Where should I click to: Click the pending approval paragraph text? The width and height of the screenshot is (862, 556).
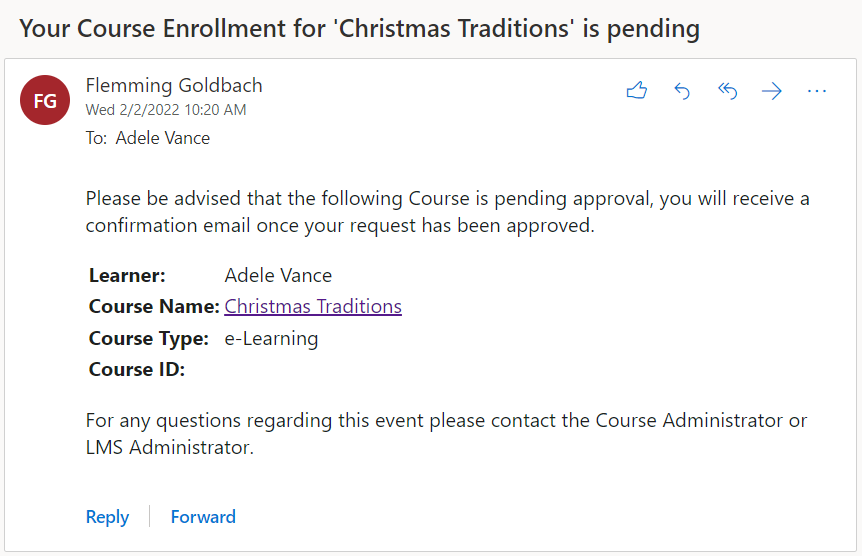coord(447,212)
